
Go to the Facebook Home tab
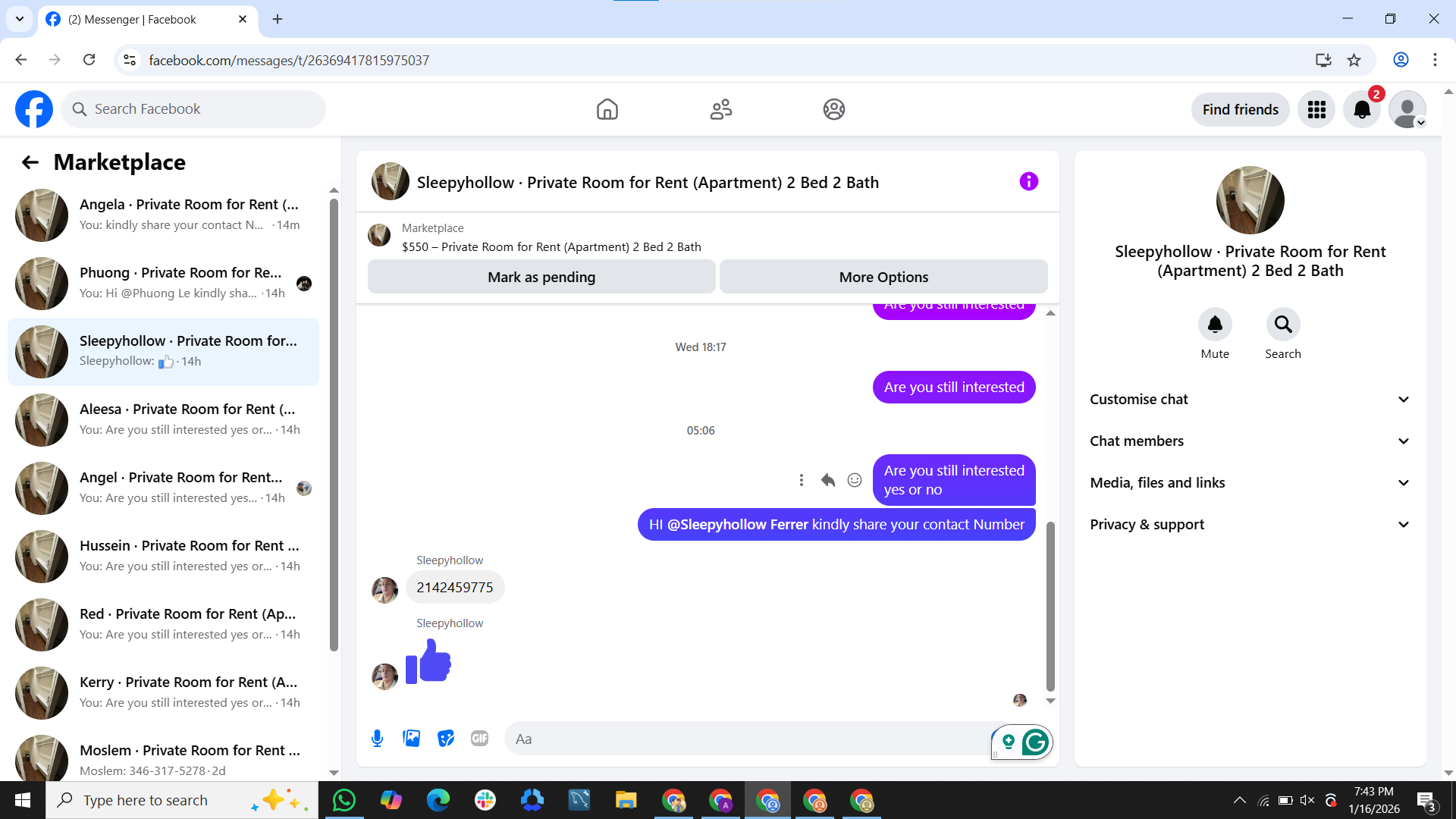607,110
